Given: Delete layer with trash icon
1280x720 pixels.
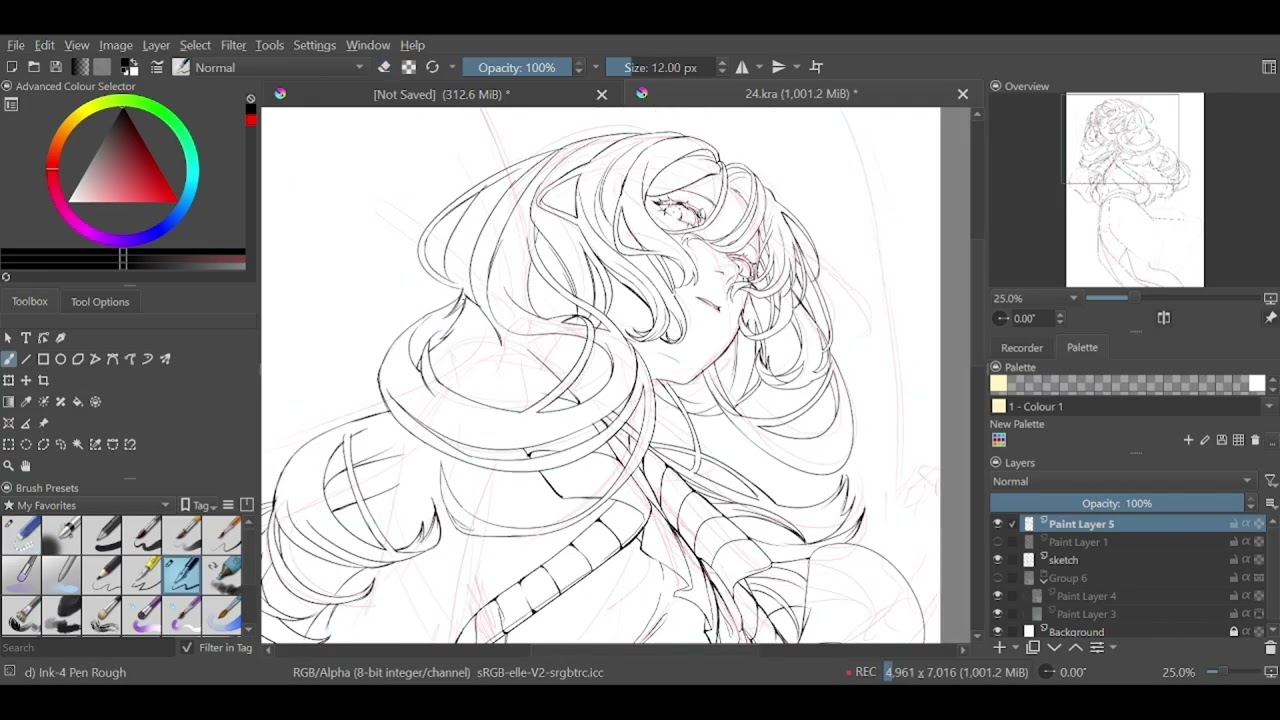Looking at the screenshot, I should 1270,648.
